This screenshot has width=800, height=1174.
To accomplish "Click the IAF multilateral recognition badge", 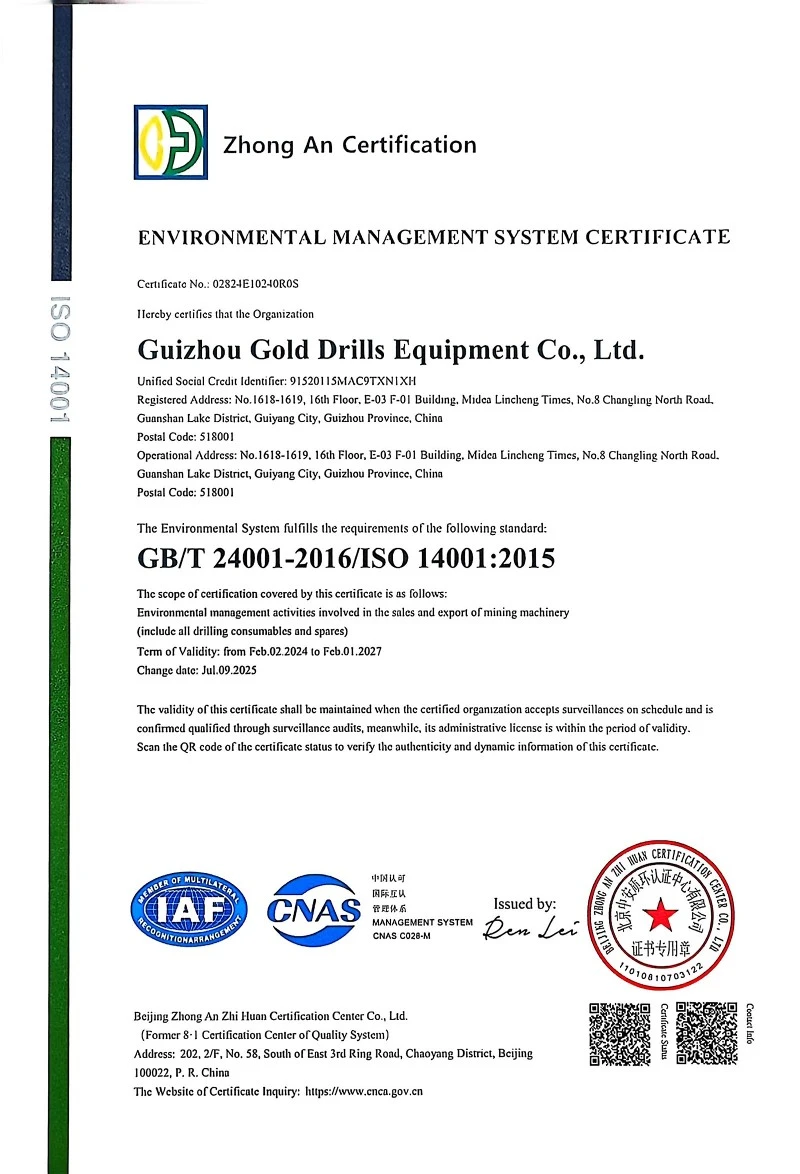I will pyautogui.click(x=189, y=909).
